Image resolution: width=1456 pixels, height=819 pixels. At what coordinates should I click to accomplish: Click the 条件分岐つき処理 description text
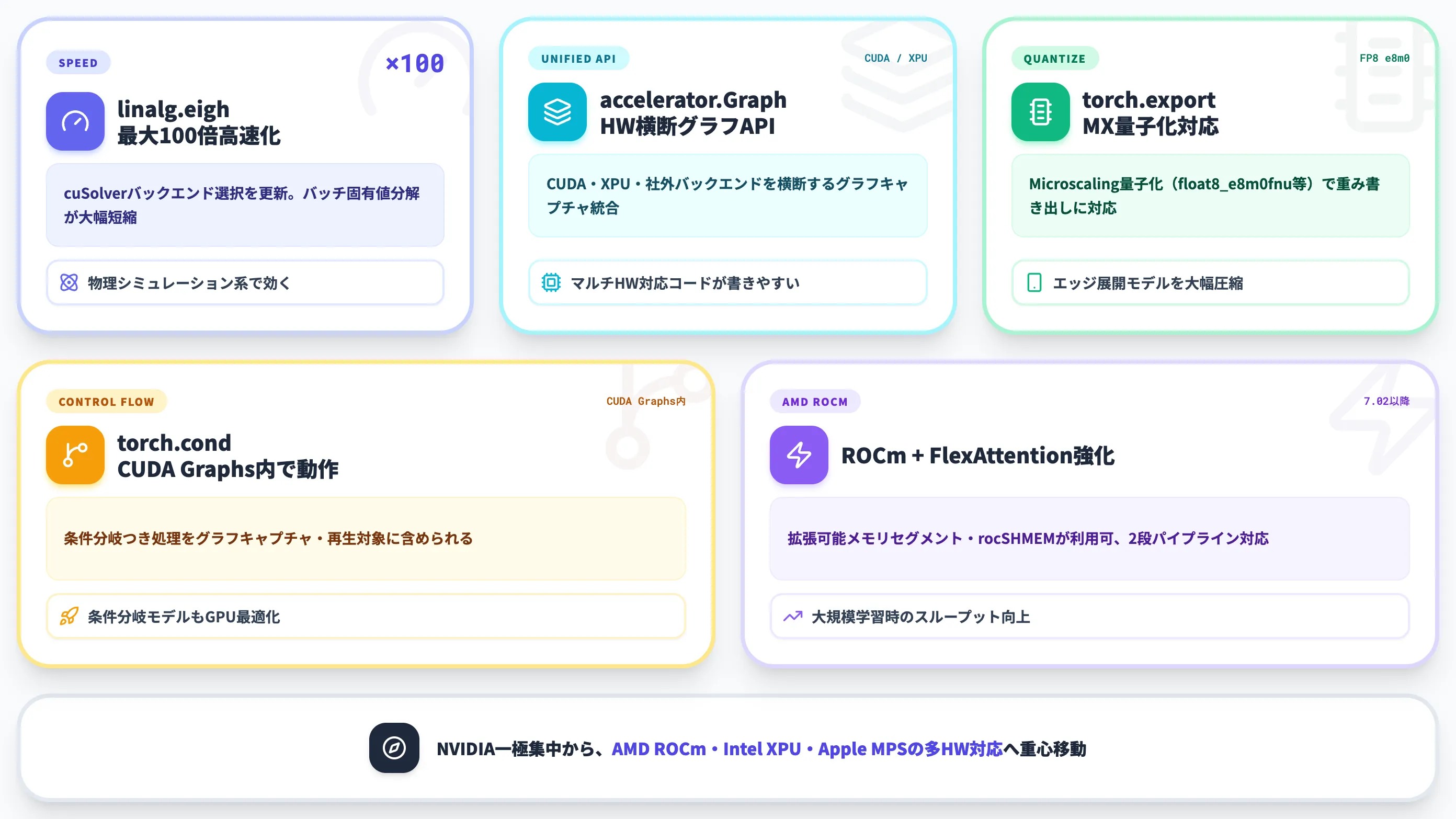pos(268,539)
